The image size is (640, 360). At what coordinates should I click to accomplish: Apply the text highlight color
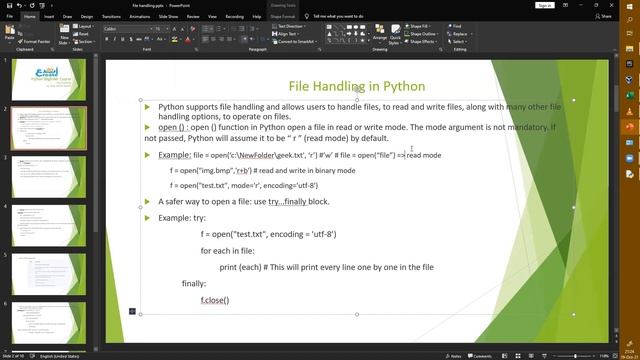[x=175, y=40]
